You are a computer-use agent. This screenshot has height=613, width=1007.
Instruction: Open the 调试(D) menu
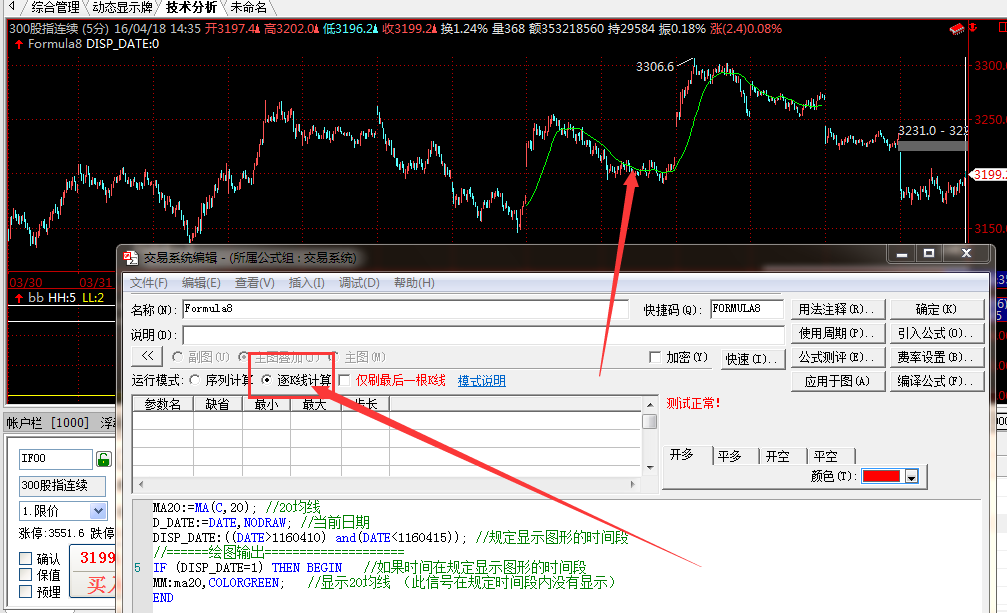[x=359, y=283]
